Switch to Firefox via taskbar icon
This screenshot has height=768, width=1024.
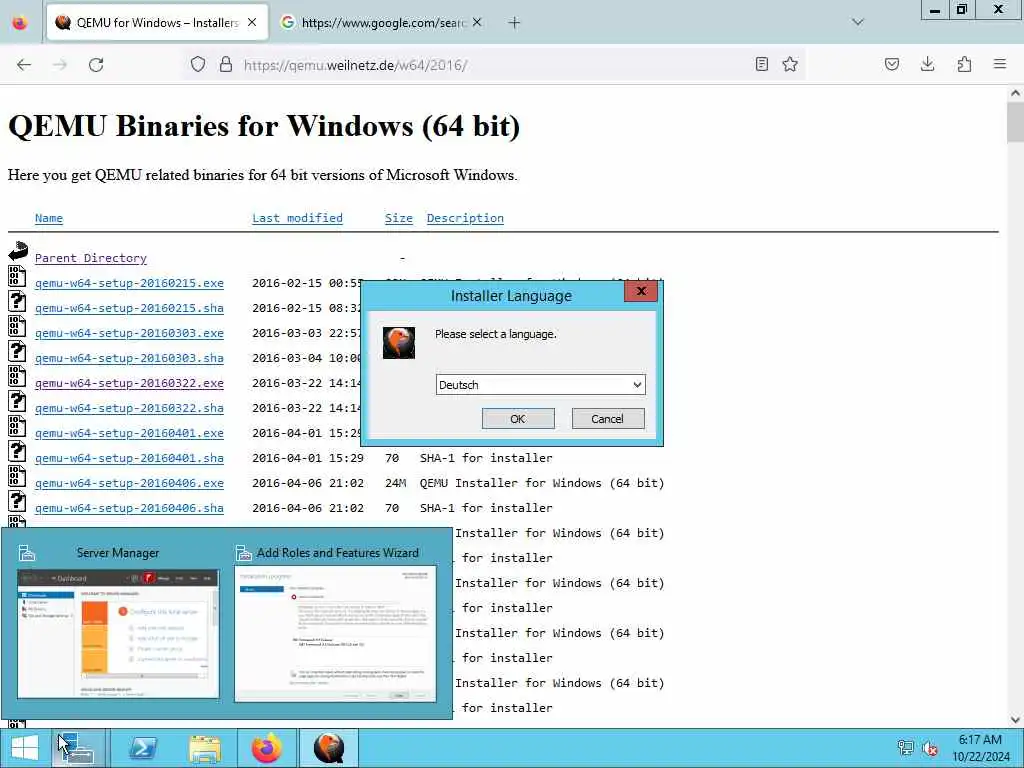point(266,748)
